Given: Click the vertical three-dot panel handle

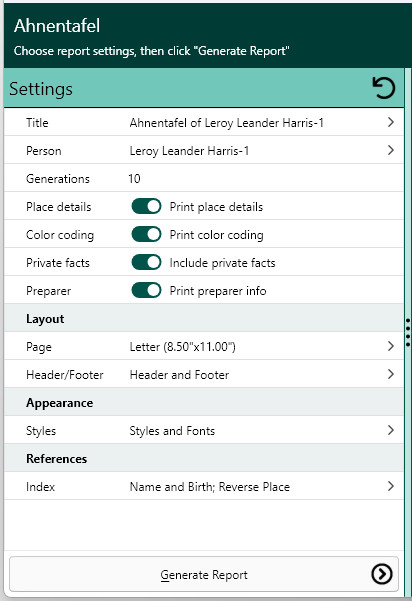Looking at the screenshot, I should [x=408, y=332].
